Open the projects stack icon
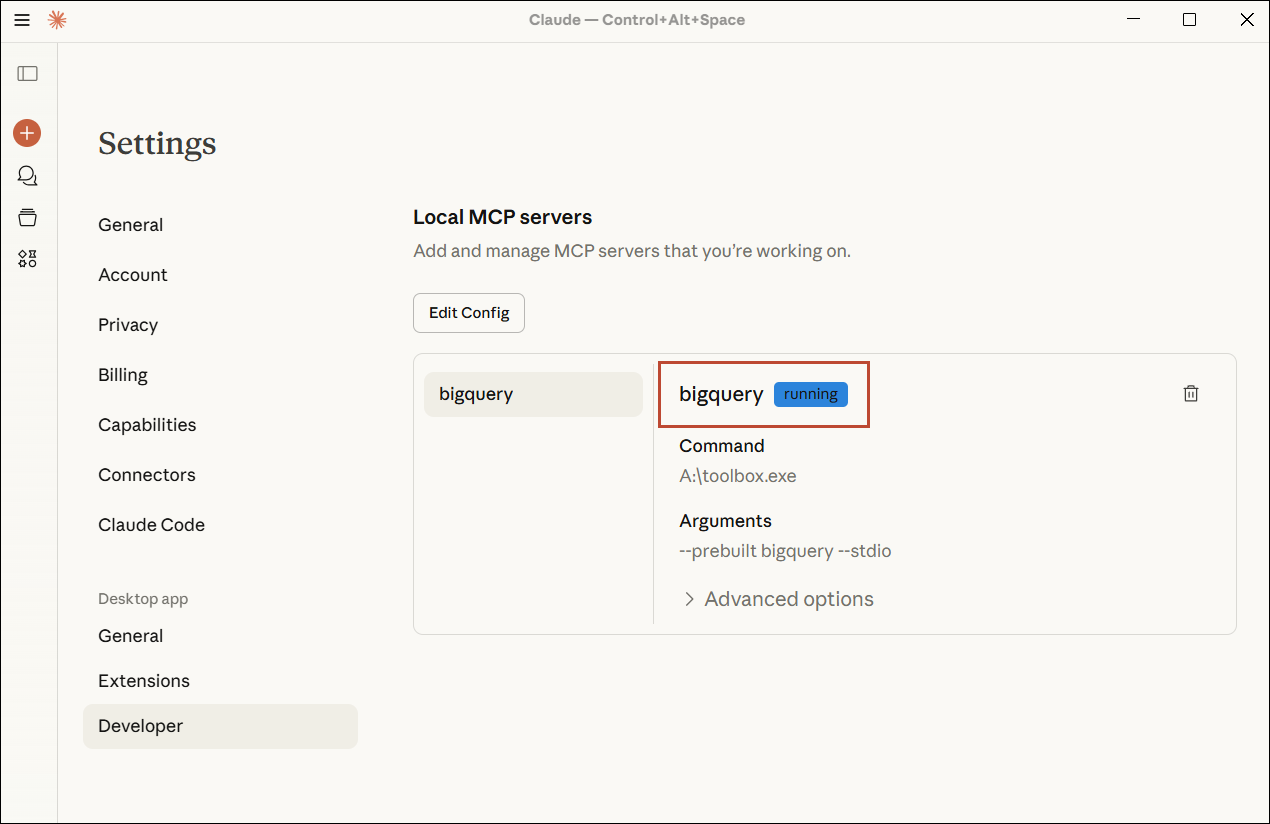This screenshot has height=824, width=1270. pyautogui.click(x=28, y=218)
